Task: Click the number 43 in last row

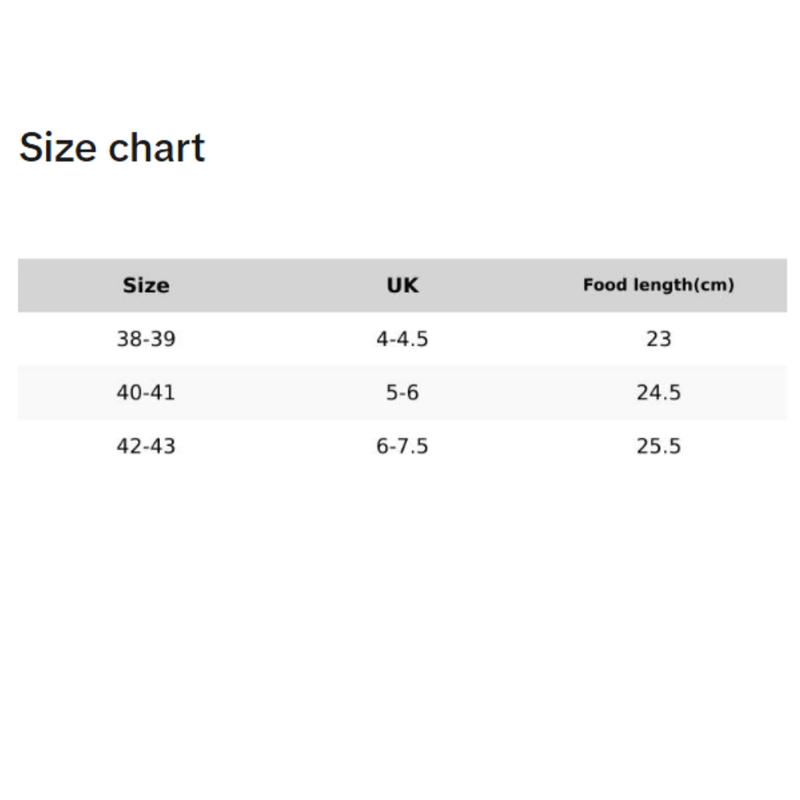Action: (x=163, y=446)
